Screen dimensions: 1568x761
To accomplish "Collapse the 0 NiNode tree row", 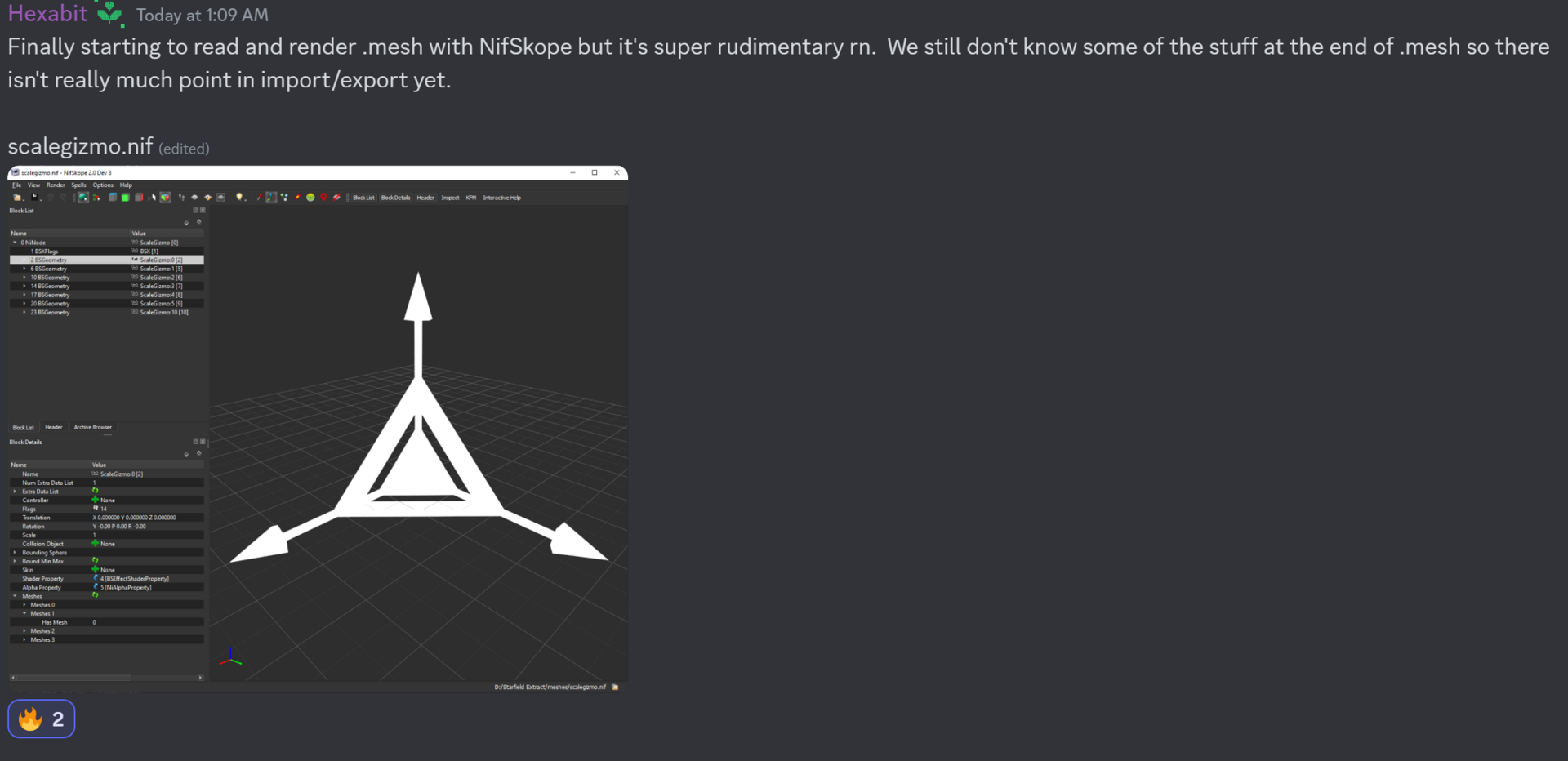I will point(15,243).
